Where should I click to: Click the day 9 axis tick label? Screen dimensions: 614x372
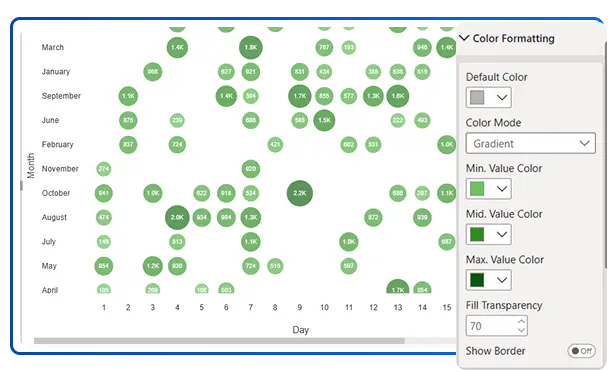tap(300, 307)
